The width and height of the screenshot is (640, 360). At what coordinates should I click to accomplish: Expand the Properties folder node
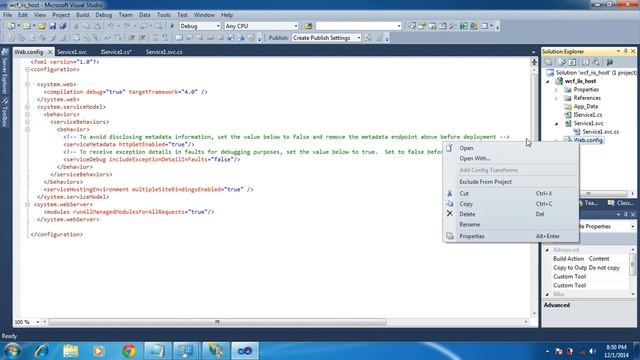[557, 90]
